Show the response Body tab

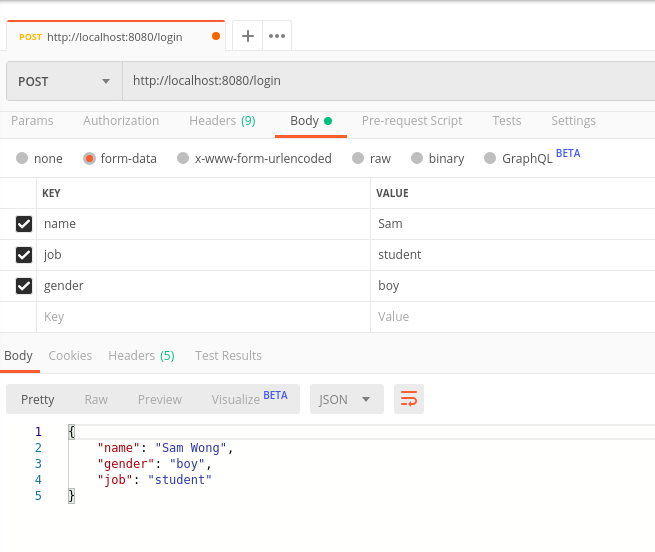click(x=18, y=356)
